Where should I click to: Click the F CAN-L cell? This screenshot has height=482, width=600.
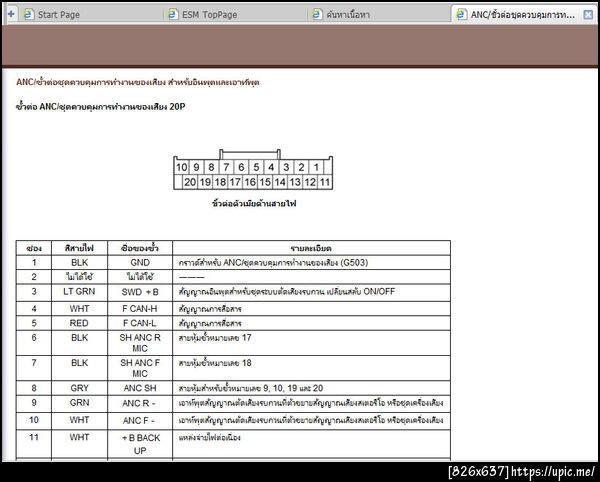click(x=140, y=323)
